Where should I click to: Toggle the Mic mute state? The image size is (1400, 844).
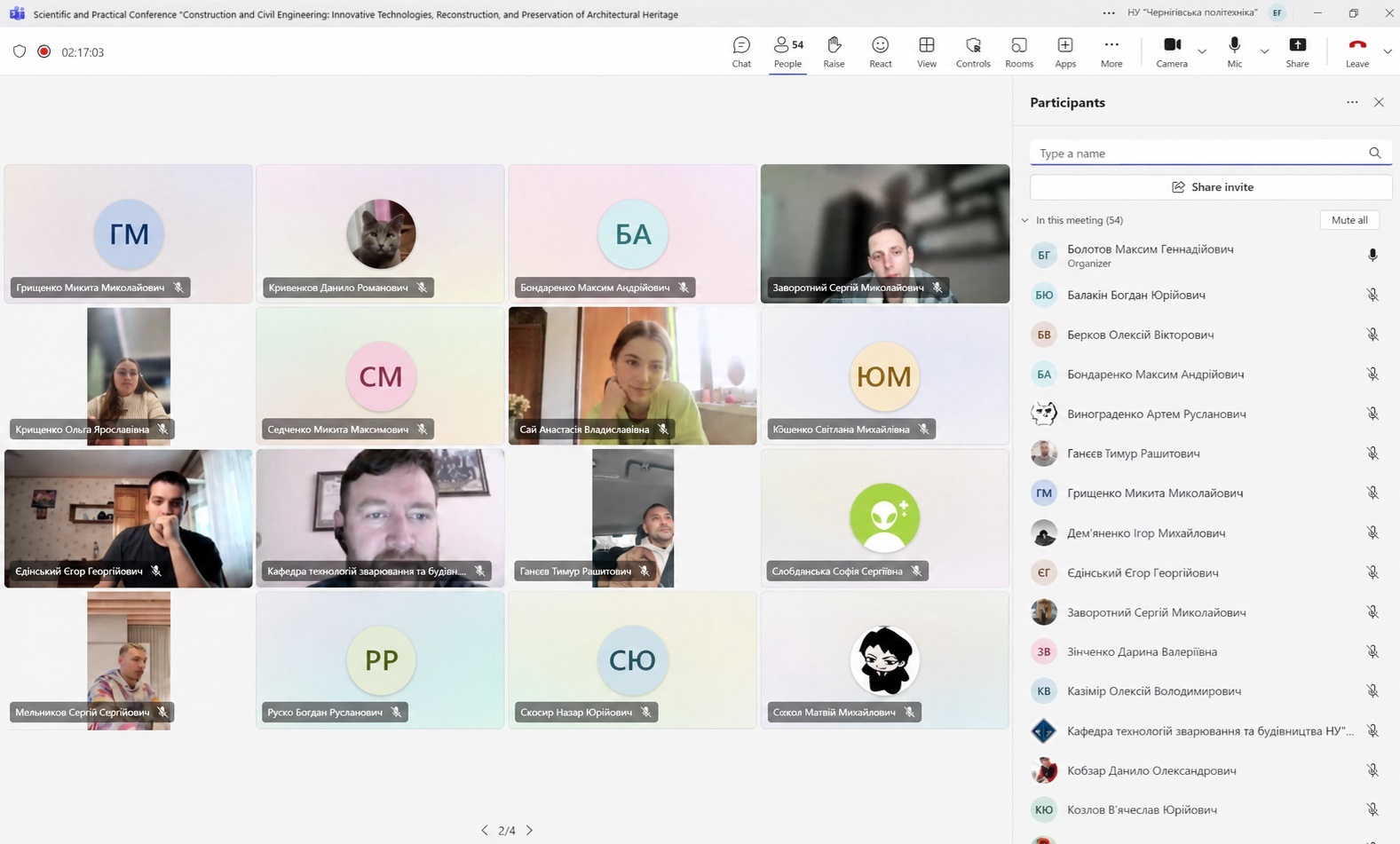tap(1234, 51)
